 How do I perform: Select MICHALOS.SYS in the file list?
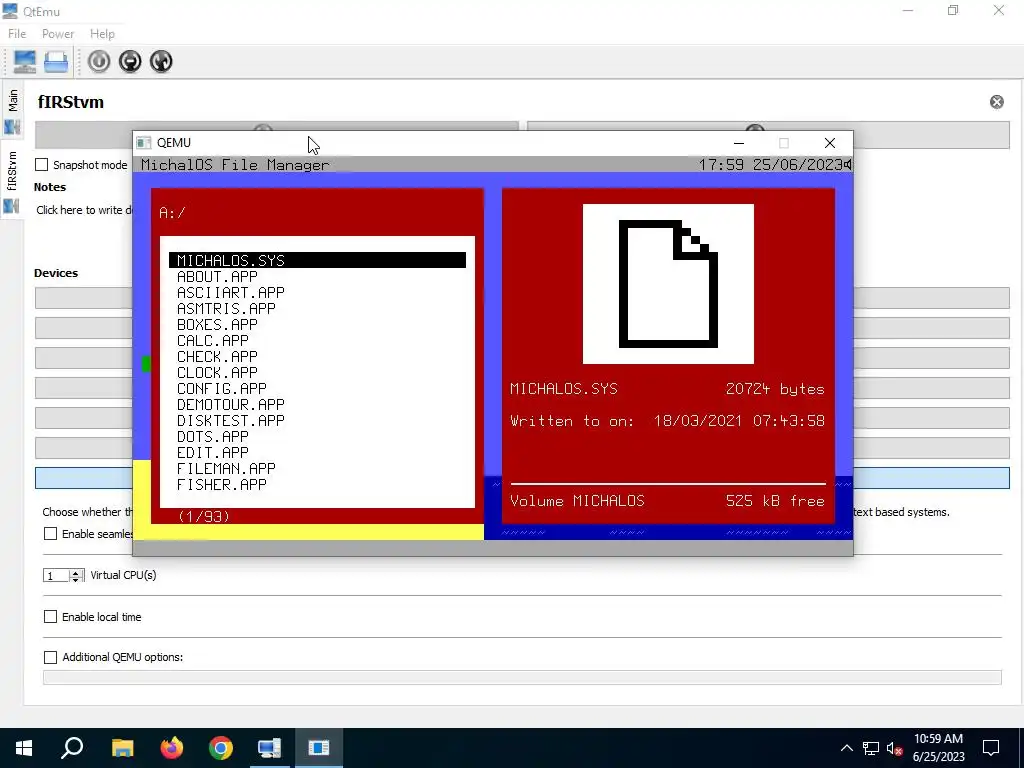pos(317,260)
